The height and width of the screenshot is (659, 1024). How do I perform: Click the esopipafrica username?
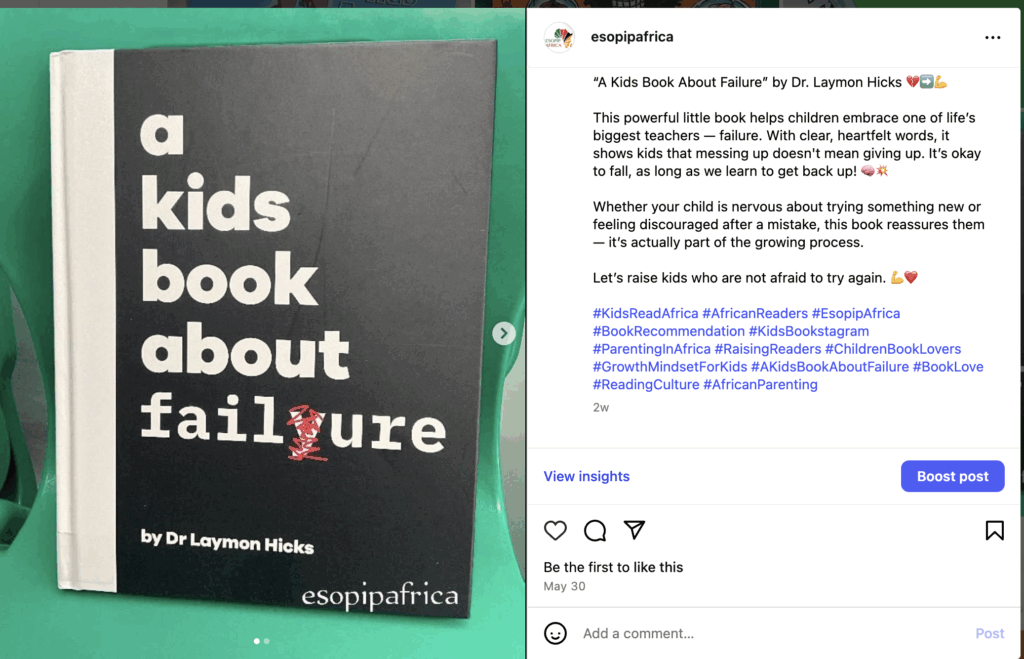coord(632,37)
